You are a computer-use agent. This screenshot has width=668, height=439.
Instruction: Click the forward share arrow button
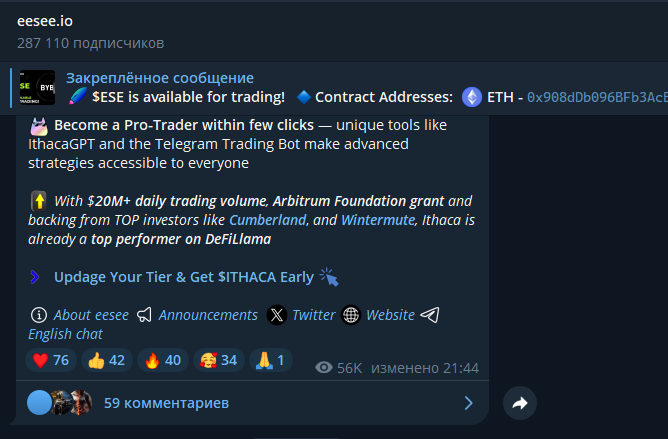click(x=520, y=403)
